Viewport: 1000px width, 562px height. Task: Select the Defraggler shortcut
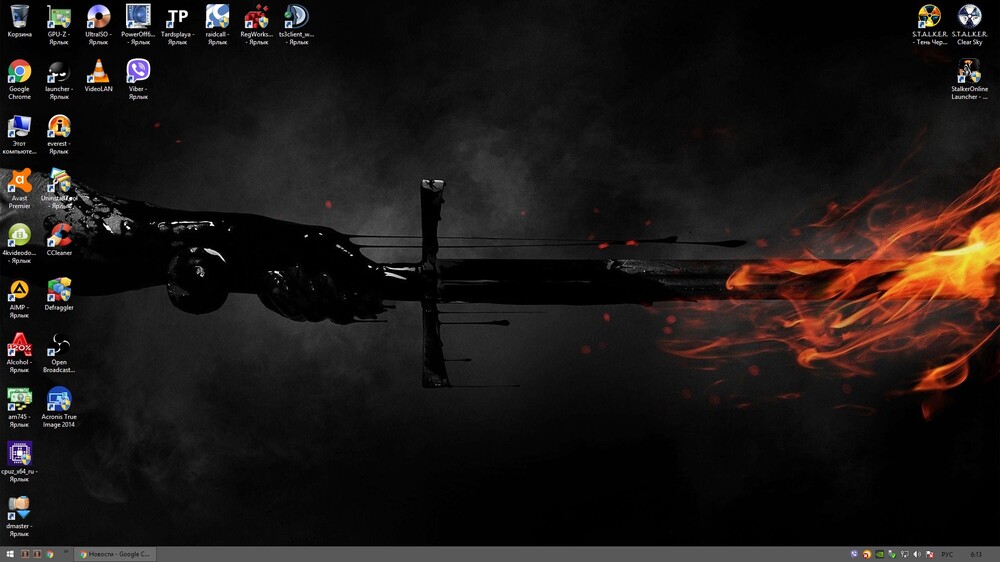click(59, 291)
